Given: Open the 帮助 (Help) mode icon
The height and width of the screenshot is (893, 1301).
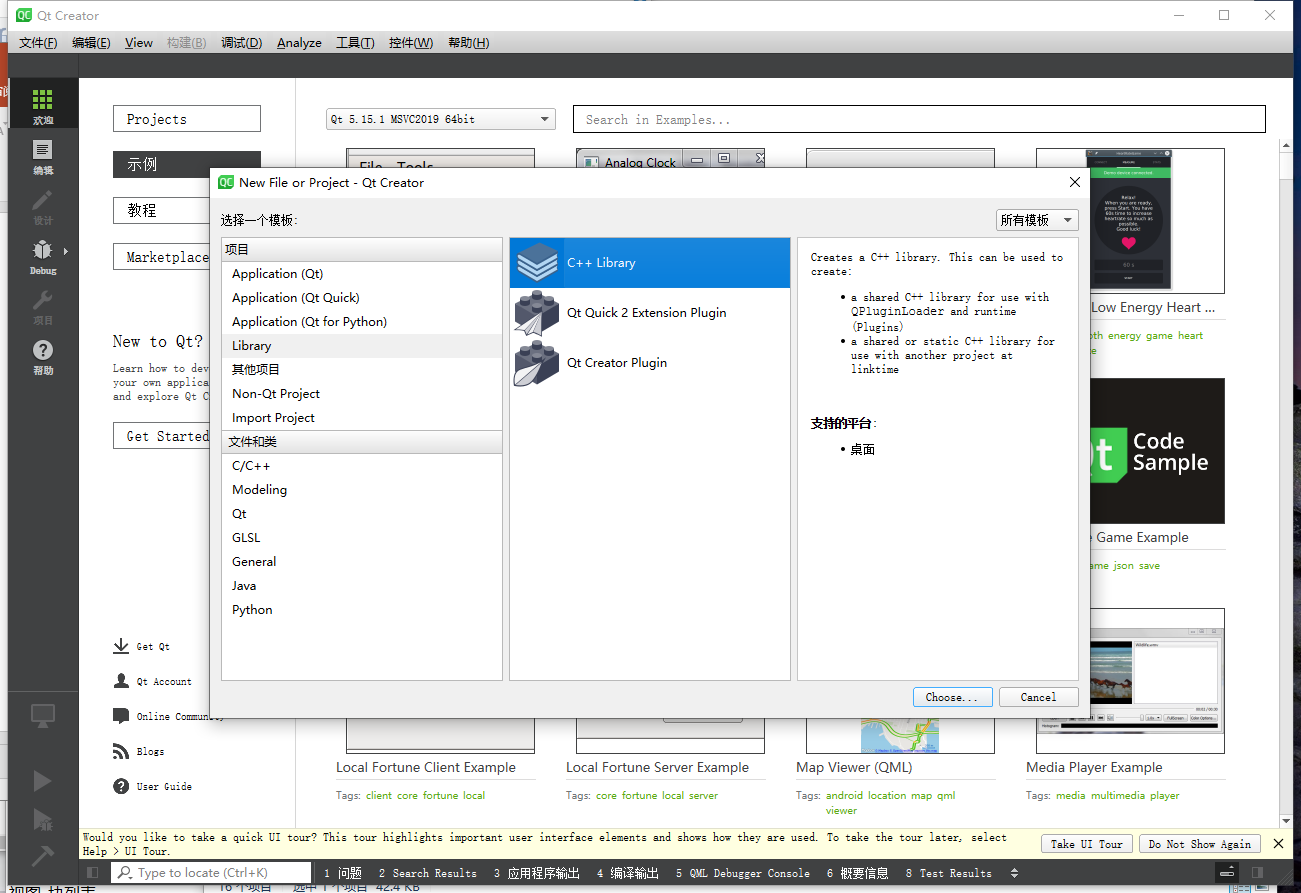Looking at the screenshot, I should tap(42, 350).
